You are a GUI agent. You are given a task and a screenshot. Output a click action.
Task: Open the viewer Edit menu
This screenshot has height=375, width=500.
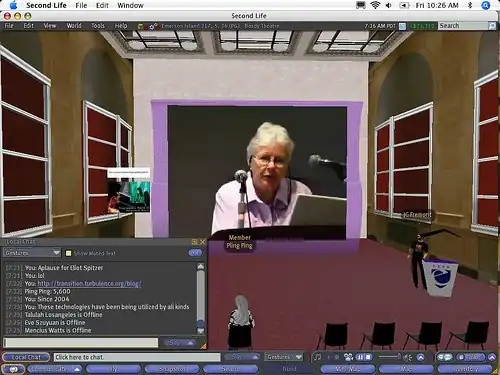[x=29, y=26]
